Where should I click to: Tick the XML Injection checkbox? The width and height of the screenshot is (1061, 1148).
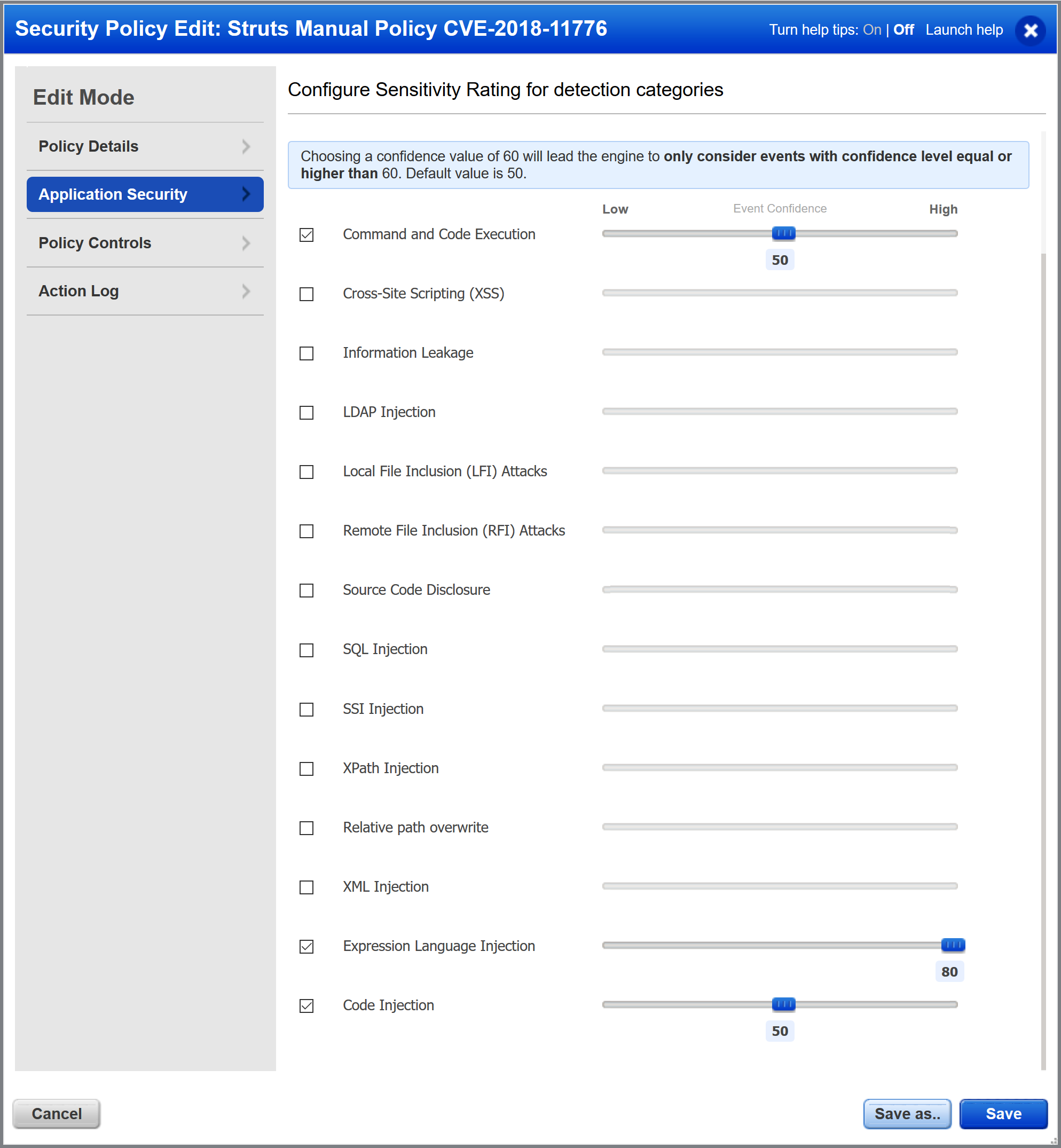click(306, 887)
